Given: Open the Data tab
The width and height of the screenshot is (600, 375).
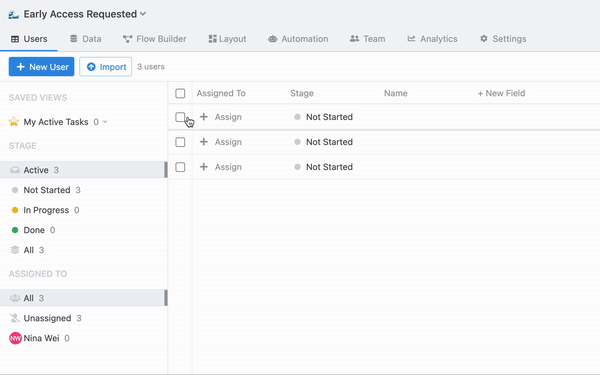Looking at the screenshot, I should click(x=86, y=39).
